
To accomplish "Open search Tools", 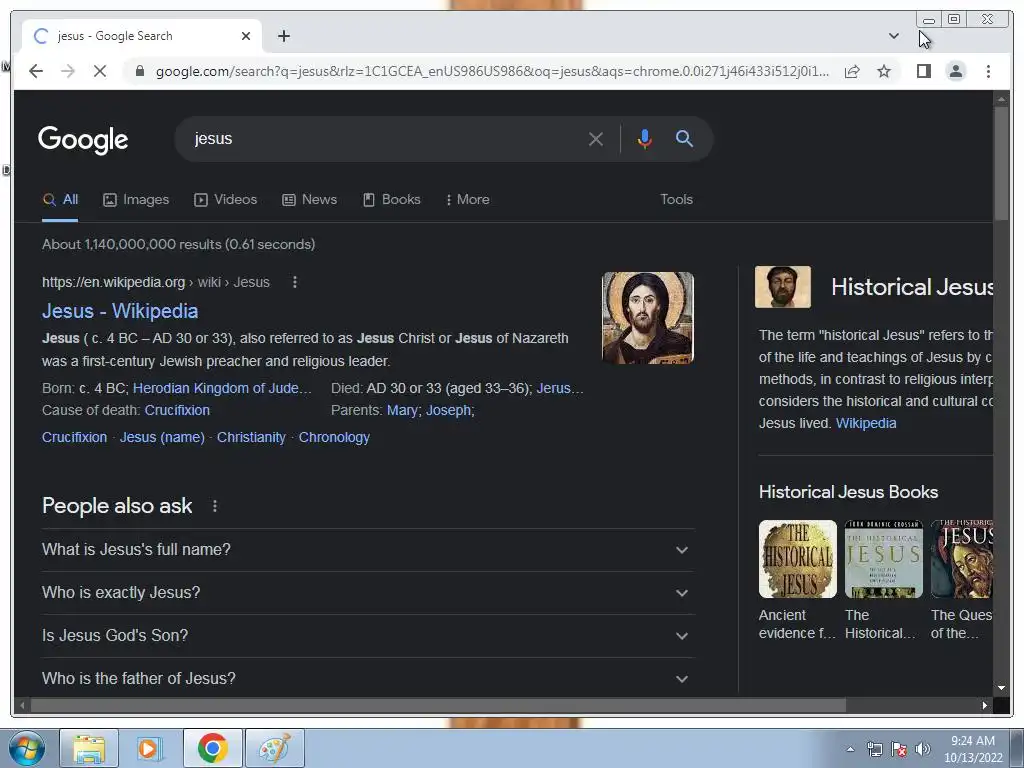I will pyautogui.click(x=676, y=200).
